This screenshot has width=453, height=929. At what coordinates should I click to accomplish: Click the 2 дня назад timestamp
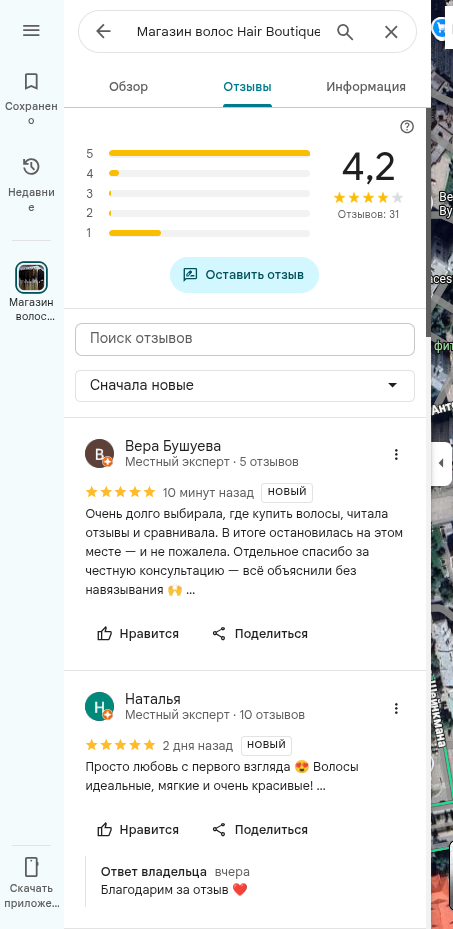pyautogui.click(x=198, y=745)
